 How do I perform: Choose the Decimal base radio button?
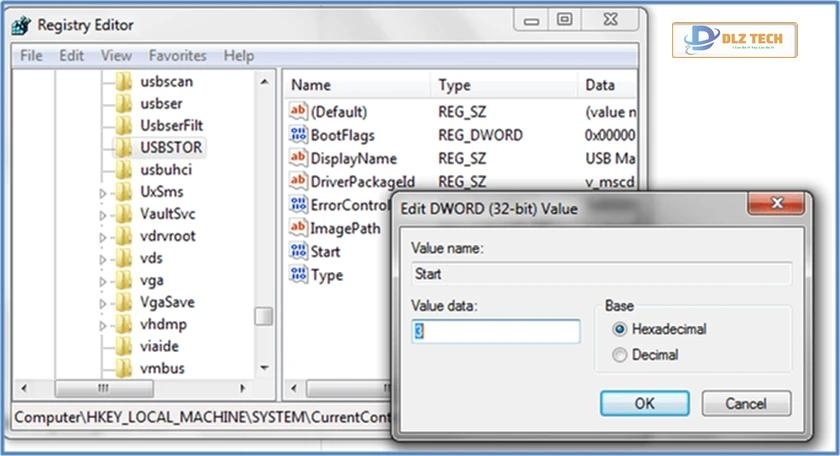point(620,354)
